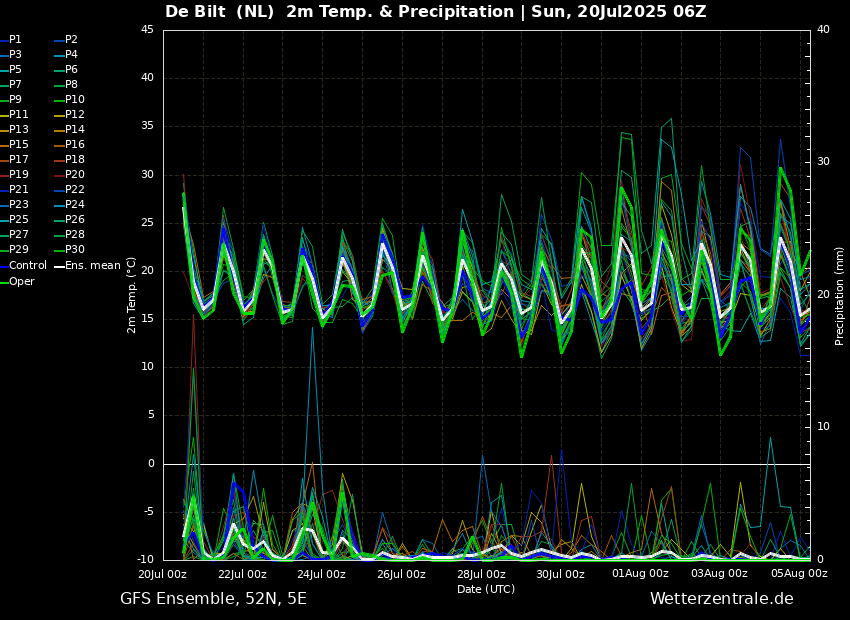The height and width of the screenshot is (620, 850).
Task: Click the 24Jul 00z date tick
Action: (321, 574)
